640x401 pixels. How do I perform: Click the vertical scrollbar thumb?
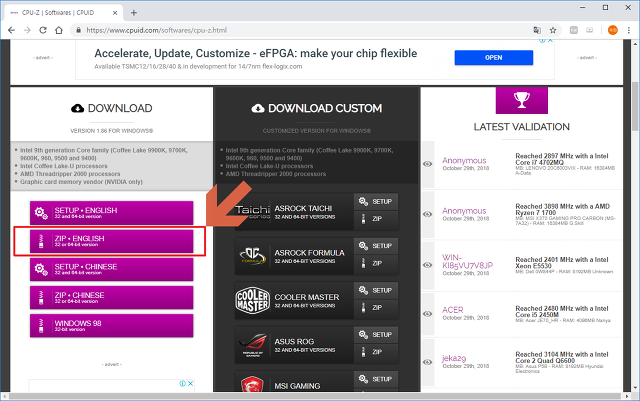[635, 106]
